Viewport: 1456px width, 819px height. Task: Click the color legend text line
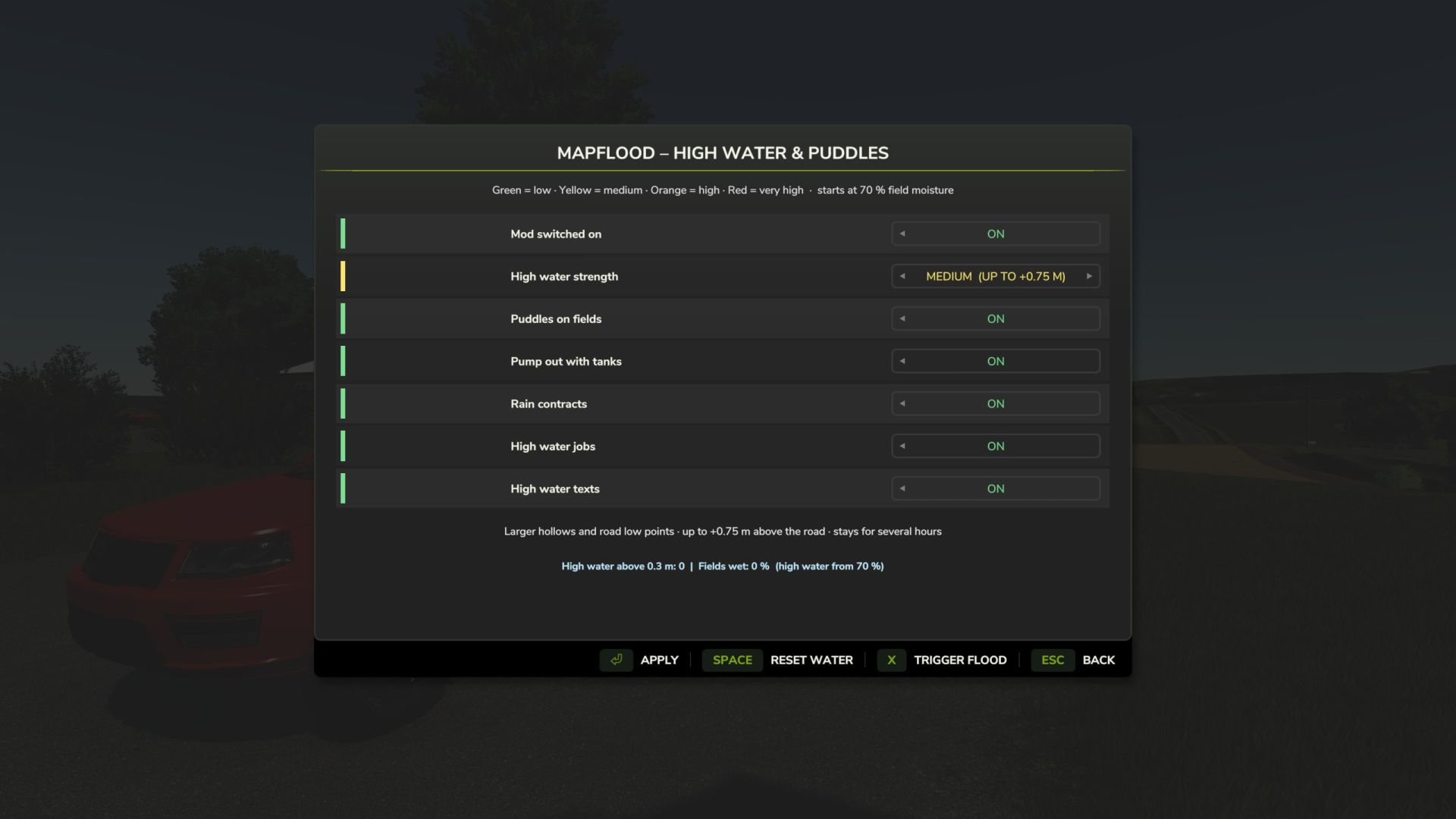pos(723,190)
